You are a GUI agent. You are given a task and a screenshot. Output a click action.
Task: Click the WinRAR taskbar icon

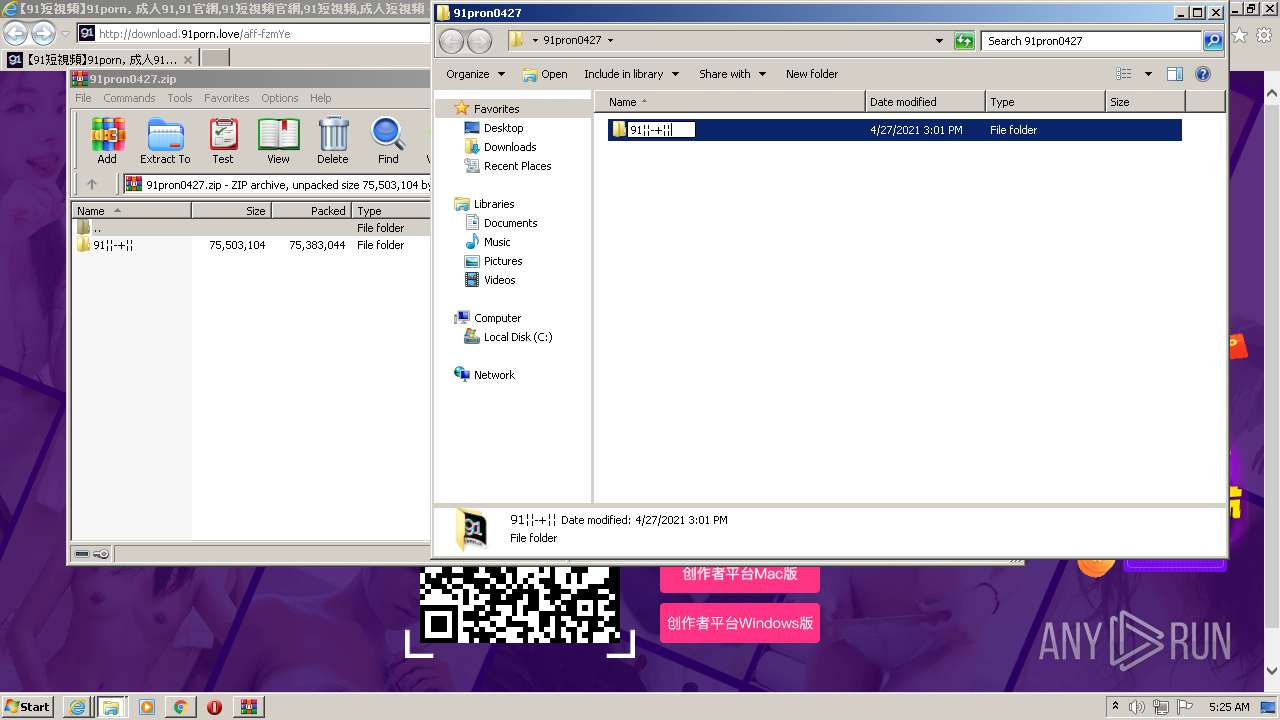(248, 707)
